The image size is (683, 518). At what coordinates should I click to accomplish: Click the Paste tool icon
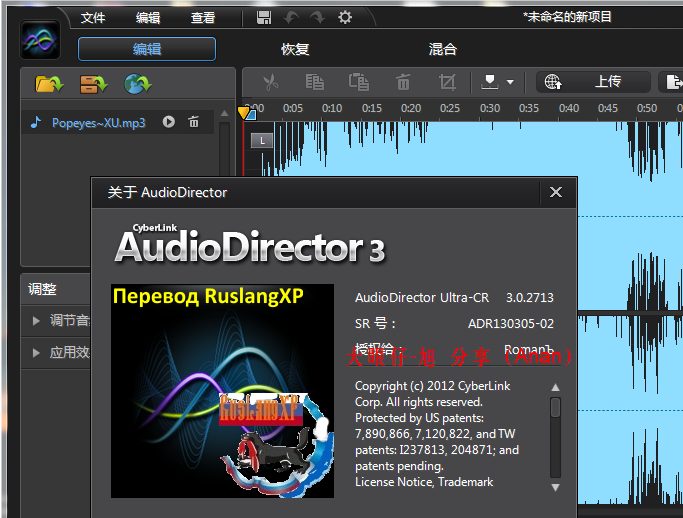pos(358,82)
